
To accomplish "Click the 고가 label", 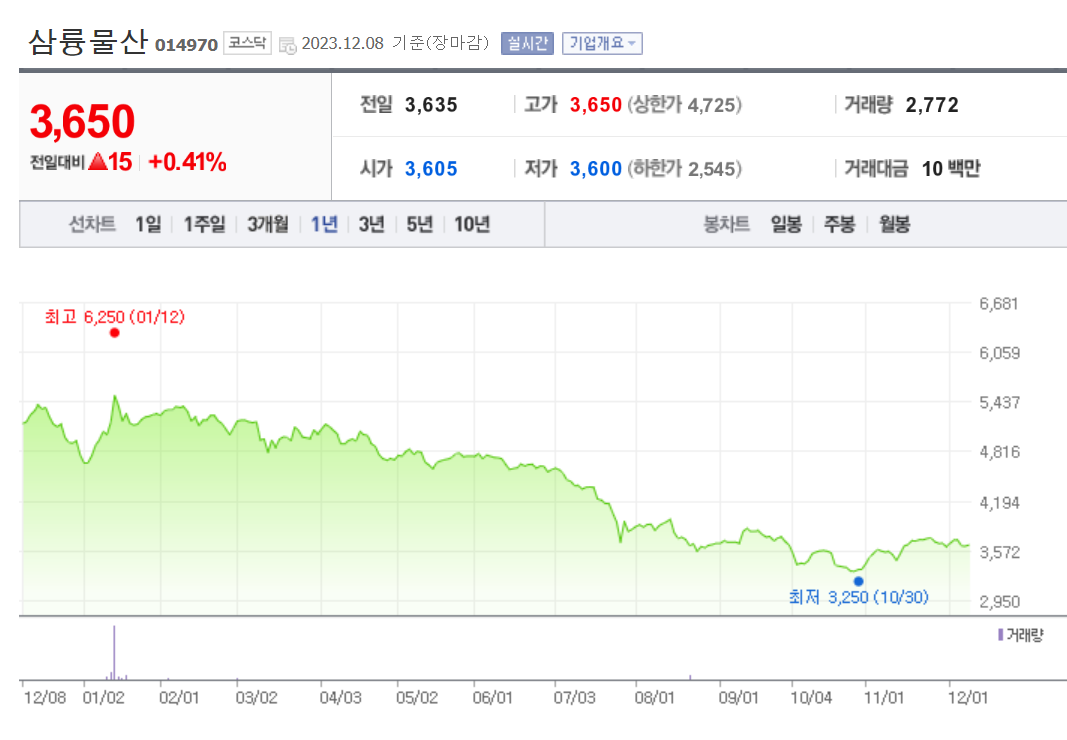I will click(540, 105).
